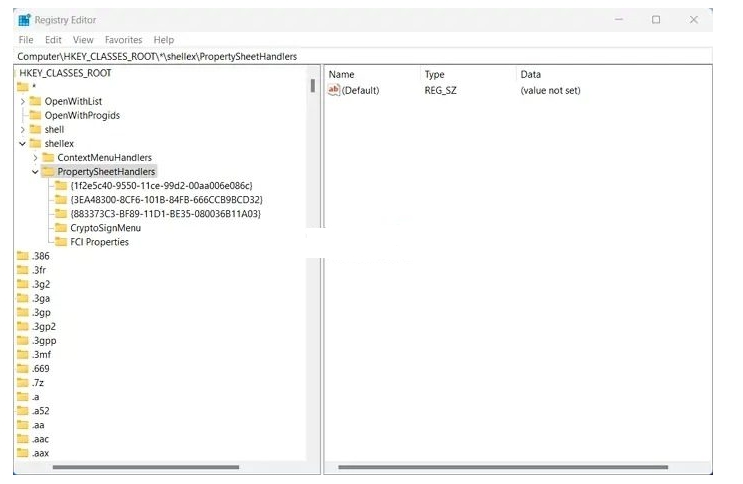Click the .3gpp folder icon
The width and height of the screenshot is (743, 484).
[23, 340]
